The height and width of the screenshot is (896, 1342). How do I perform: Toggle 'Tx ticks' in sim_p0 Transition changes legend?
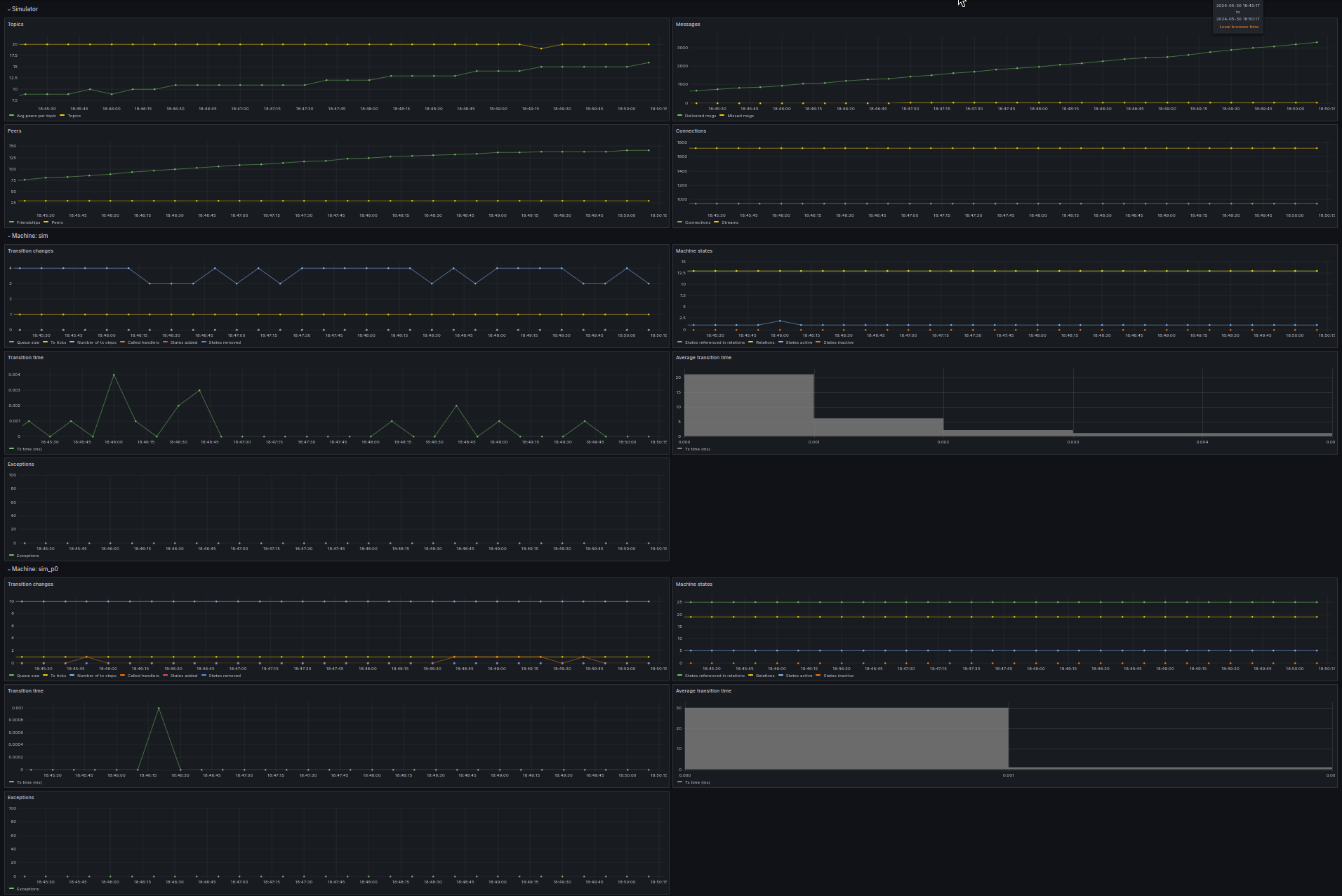click(x=58, y=676)
